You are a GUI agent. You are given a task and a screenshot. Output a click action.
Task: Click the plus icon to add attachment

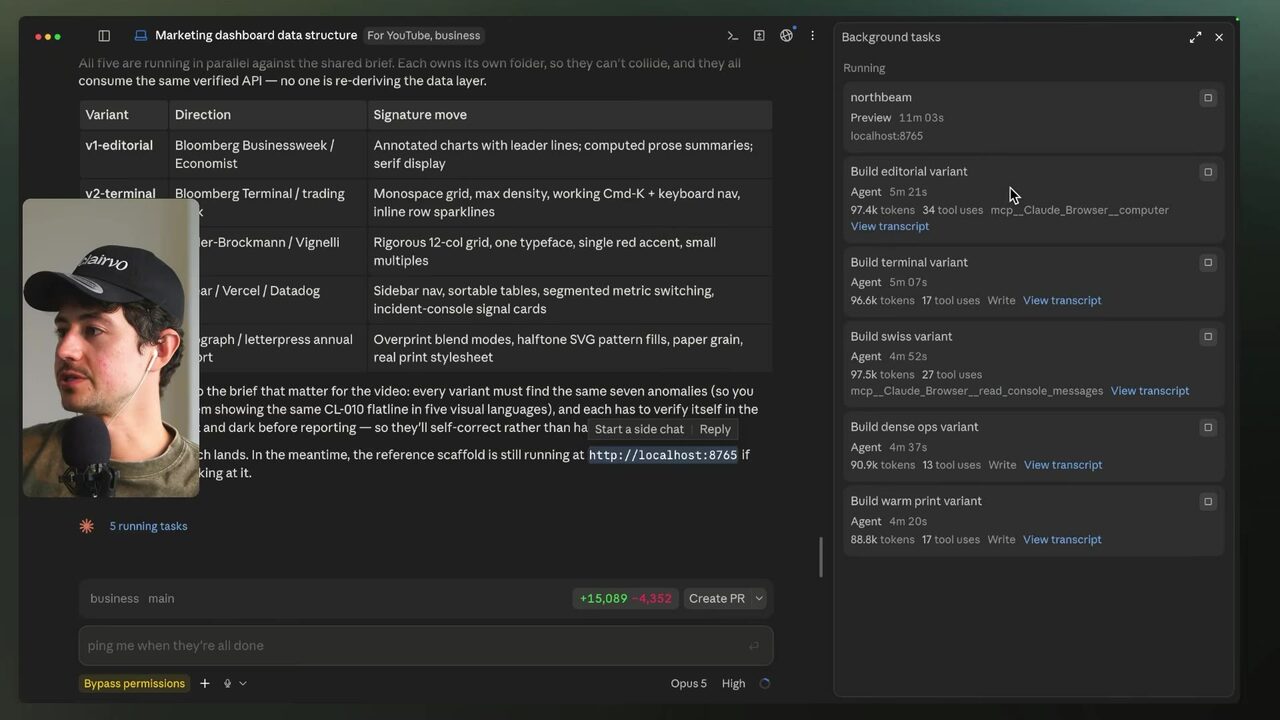click(x=205, y=684)
